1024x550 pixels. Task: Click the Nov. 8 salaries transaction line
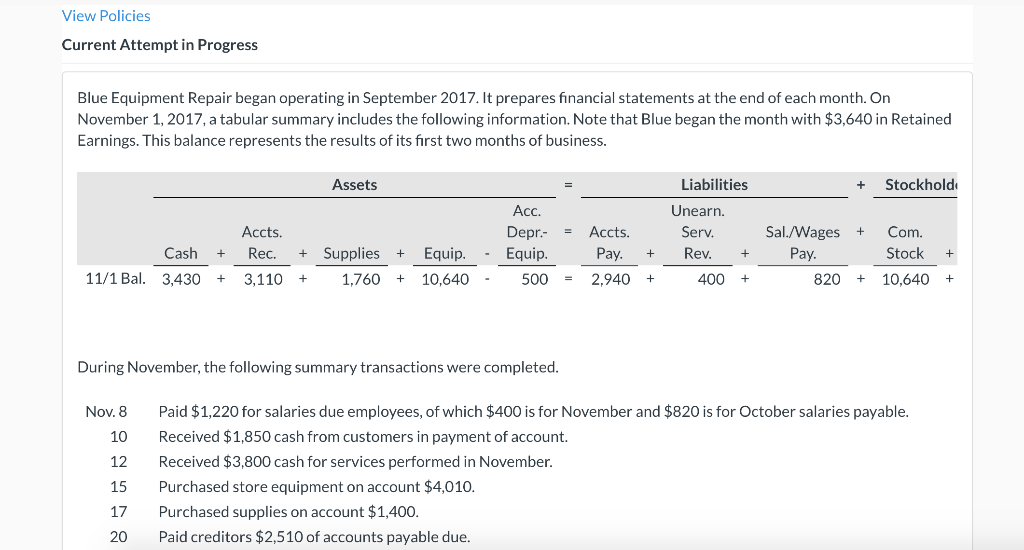[533, 412]
